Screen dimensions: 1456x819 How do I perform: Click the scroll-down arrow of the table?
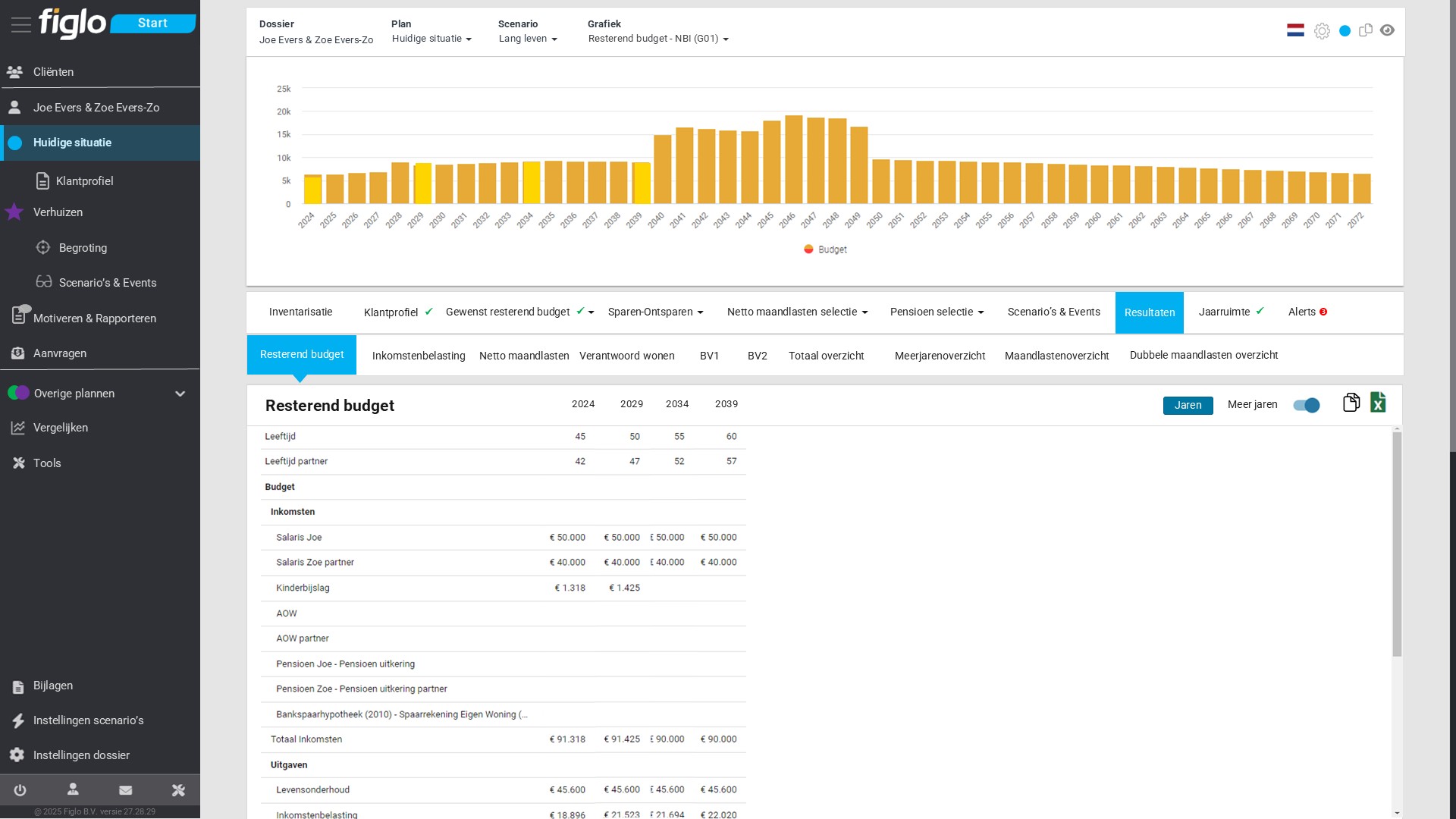[1397, 813]
